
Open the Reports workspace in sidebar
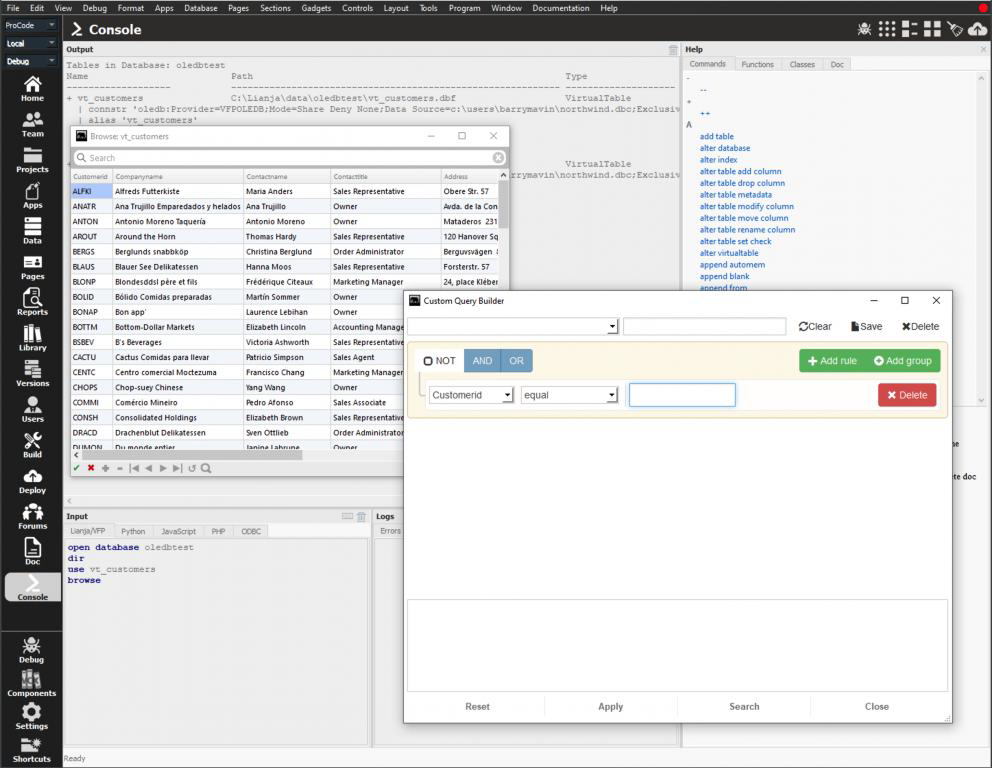tap(32, 301)
